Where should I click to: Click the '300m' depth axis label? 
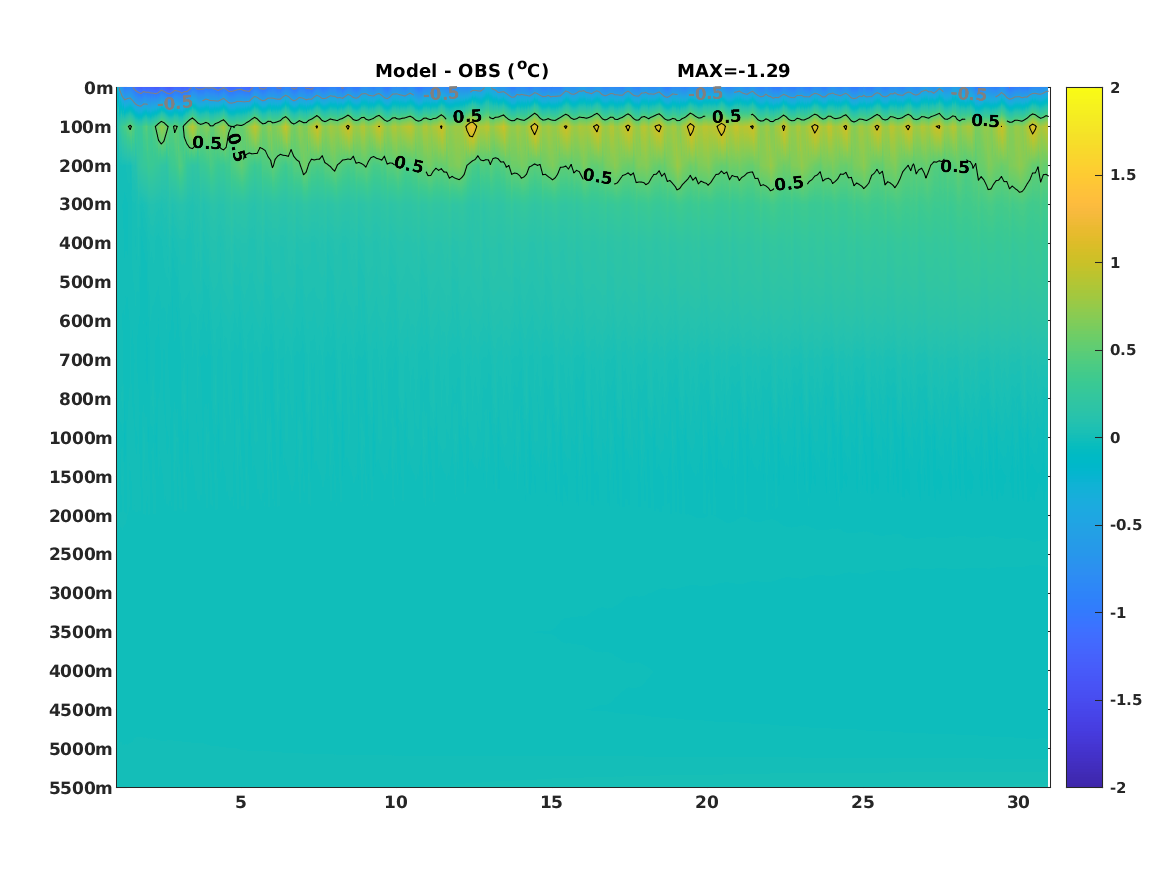pos(85,205)
